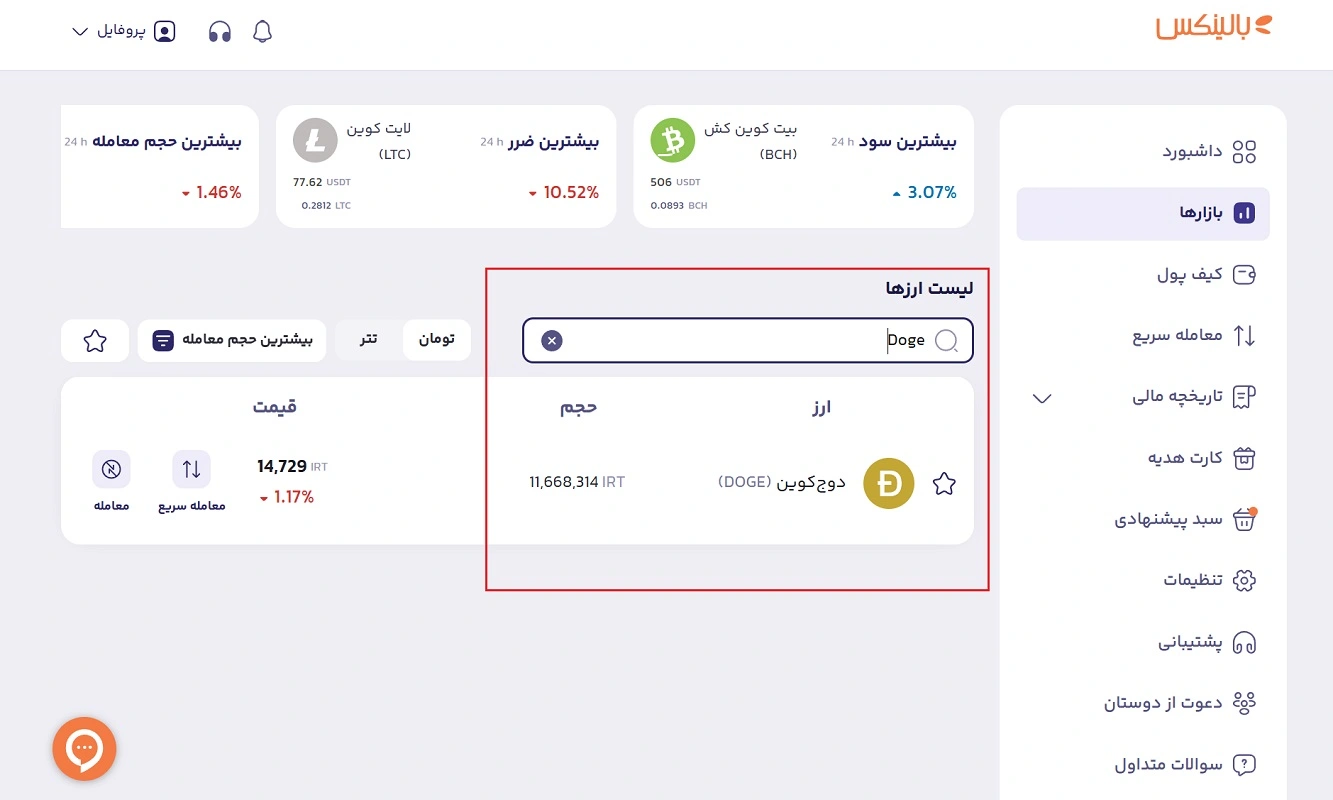The height and width of the screenshot is (800, 1333).
Task: Click the Bitcoin Cash green logo
Action: tap(673, 141)
